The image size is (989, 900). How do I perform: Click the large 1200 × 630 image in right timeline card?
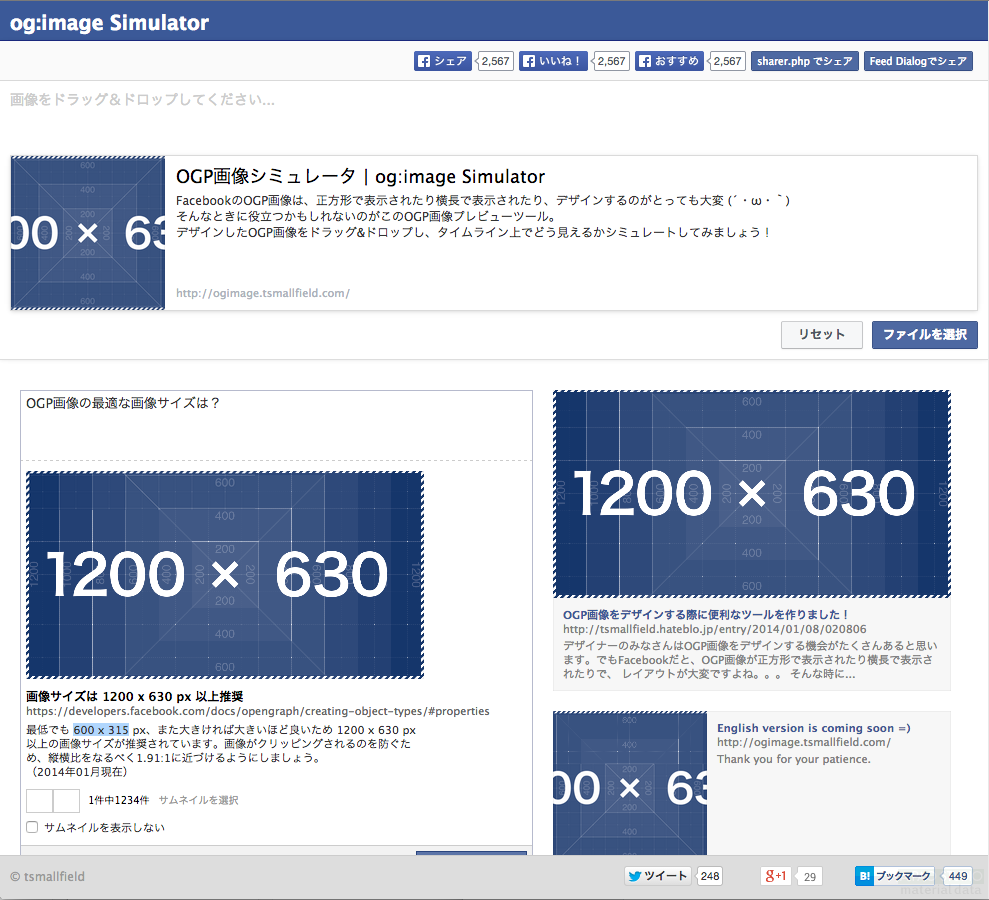coord(752,494)
